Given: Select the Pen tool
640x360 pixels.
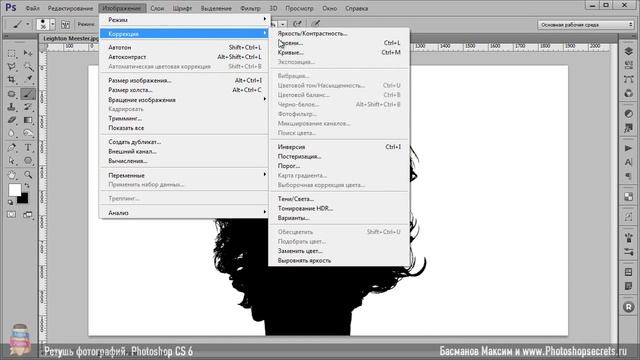Looking at the screenshot, I should (12, 148).
